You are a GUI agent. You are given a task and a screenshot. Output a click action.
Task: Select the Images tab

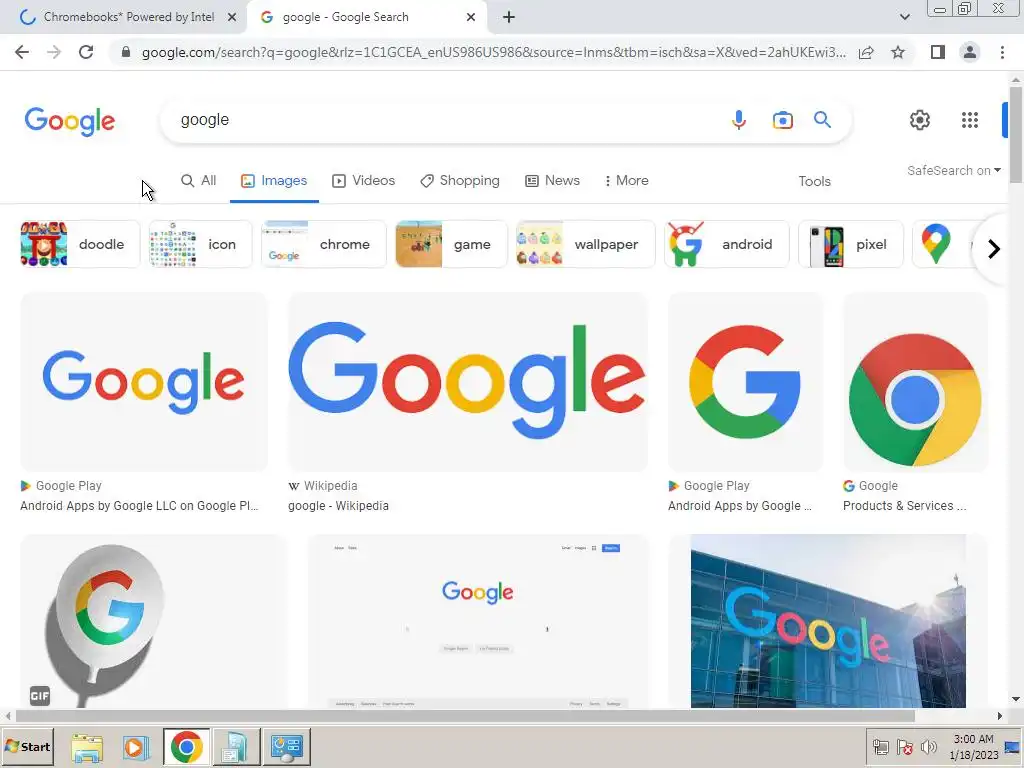point(274,181)
